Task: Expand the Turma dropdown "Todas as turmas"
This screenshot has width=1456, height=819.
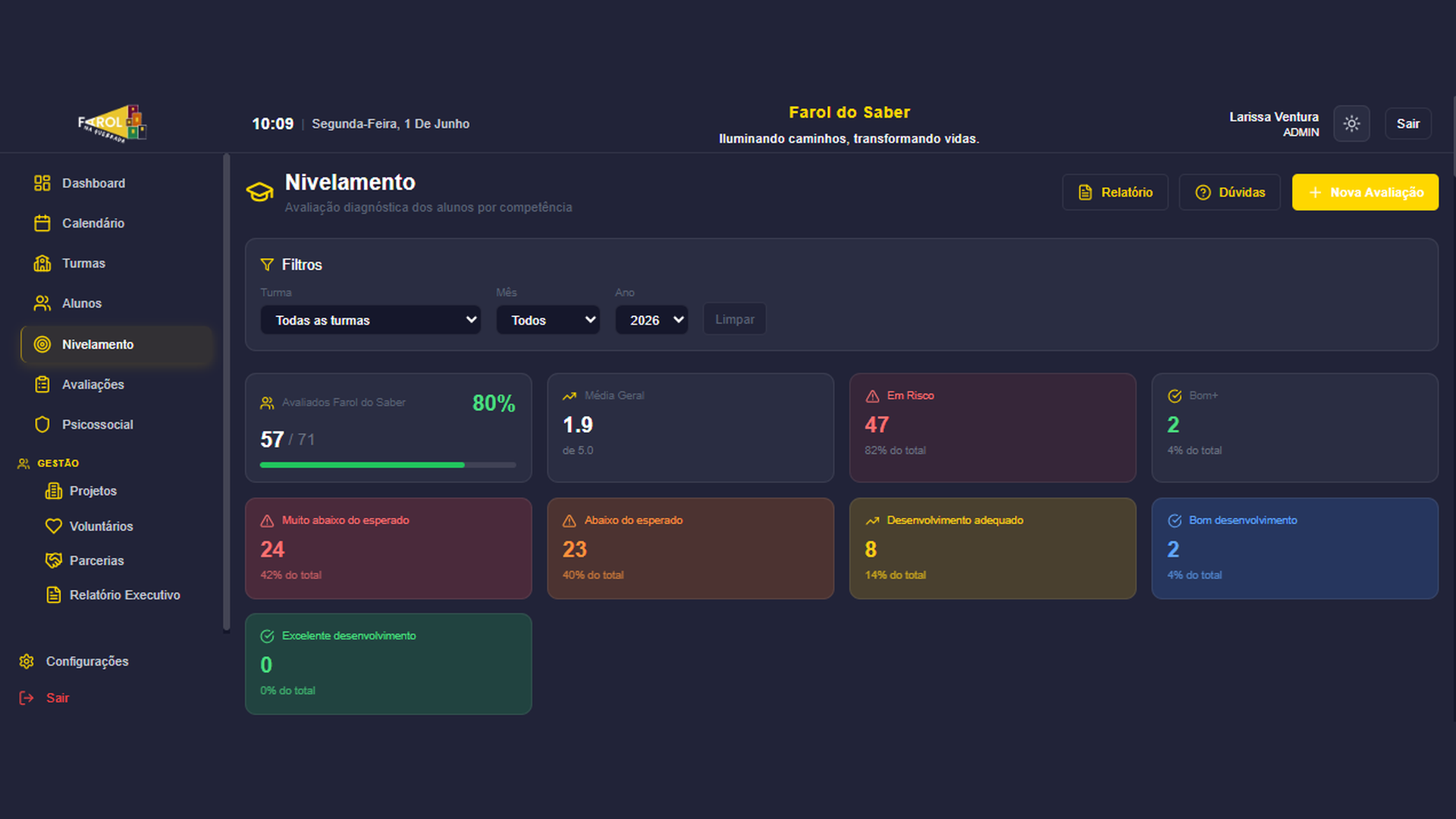Action: [x=371, y=320]
